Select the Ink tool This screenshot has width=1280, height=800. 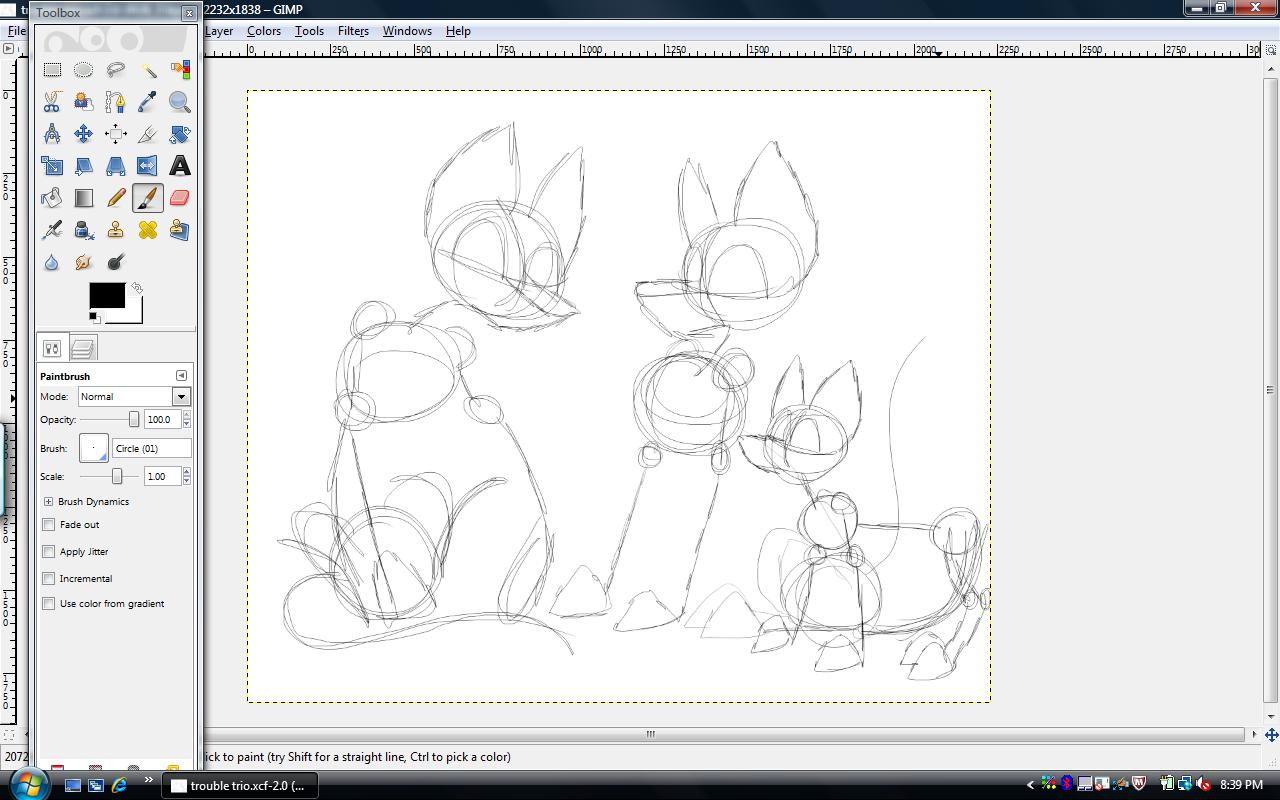[x=84, y=230]
